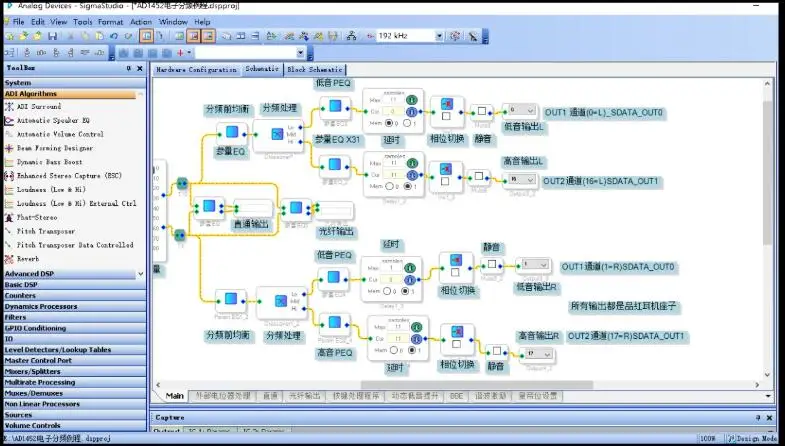This screenshot has height=446, width=785.
Task: Click the top crossover block icon under 分频处理
Action: coord(277,134)
